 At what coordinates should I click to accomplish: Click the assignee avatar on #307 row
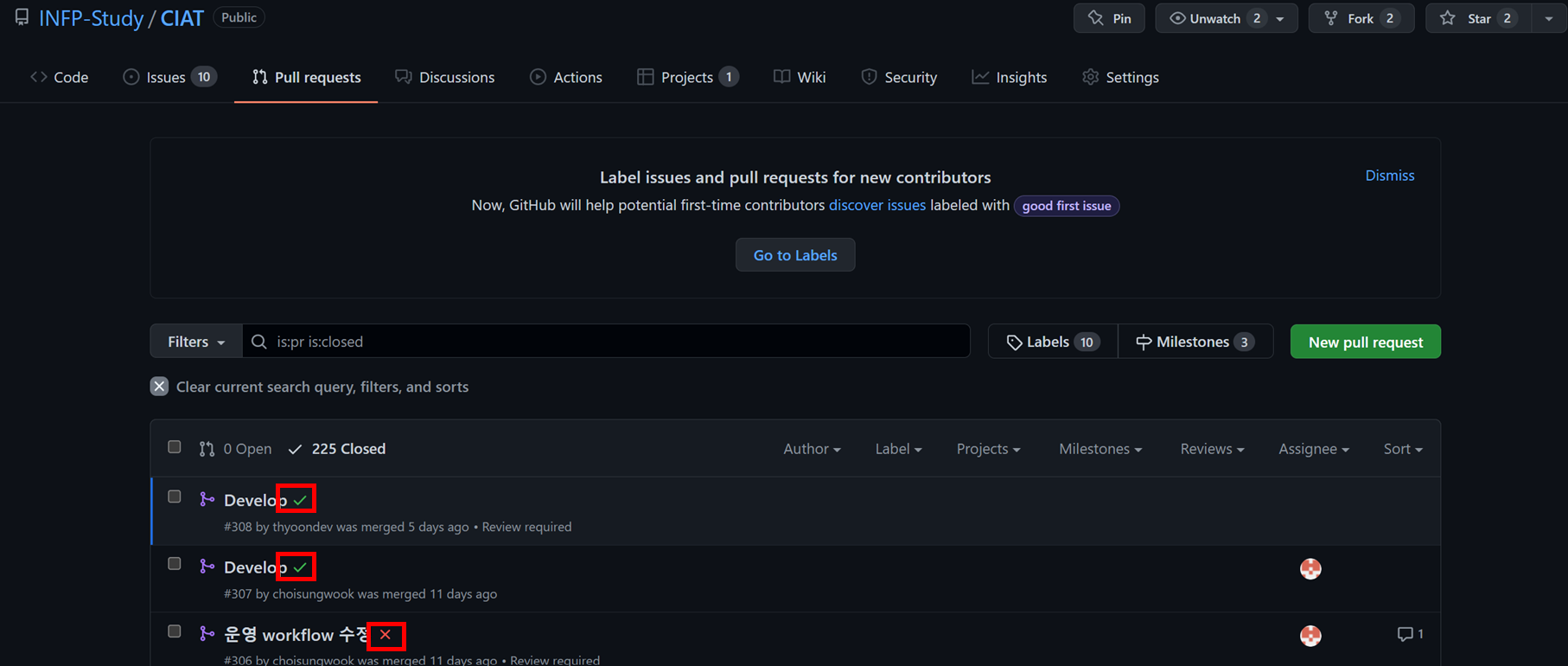(x=1310, y=568)
